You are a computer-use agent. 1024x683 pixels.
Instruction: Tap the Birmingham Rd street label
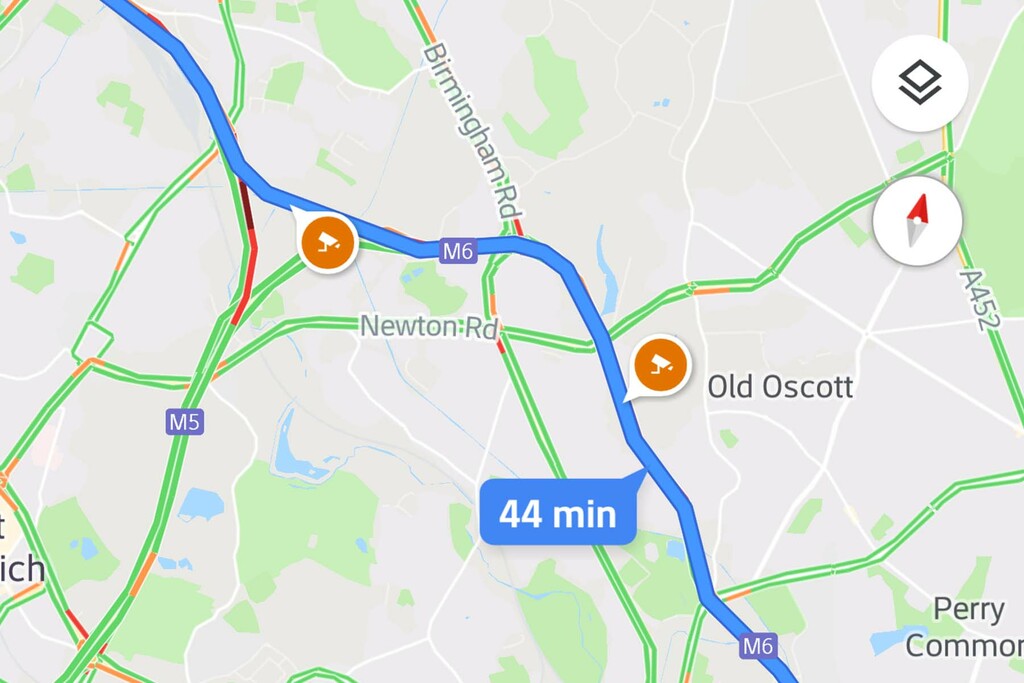point(472,131)
